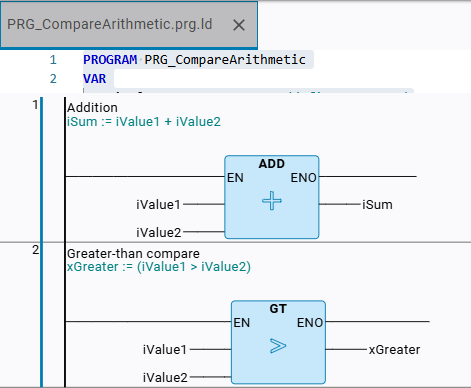Click declaration line number 1
Image resolution: width=471 pixels, height=388 pixels.
click(53, 60)
